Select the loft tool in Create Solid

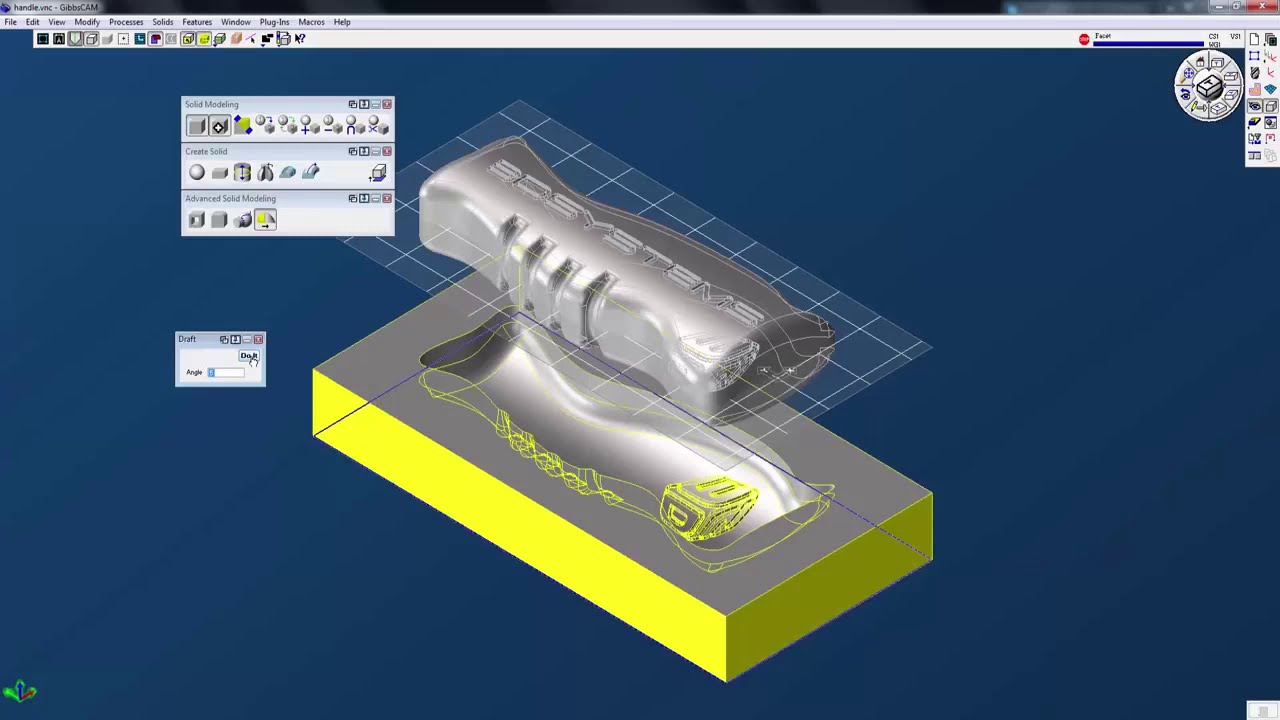click(x=288, y=172)
